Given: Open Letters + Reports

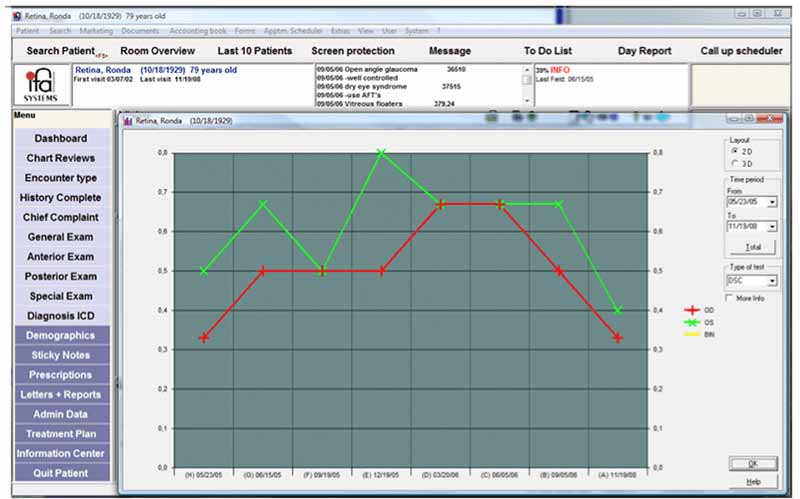Looking at the screenshot, I should [61, 395].
